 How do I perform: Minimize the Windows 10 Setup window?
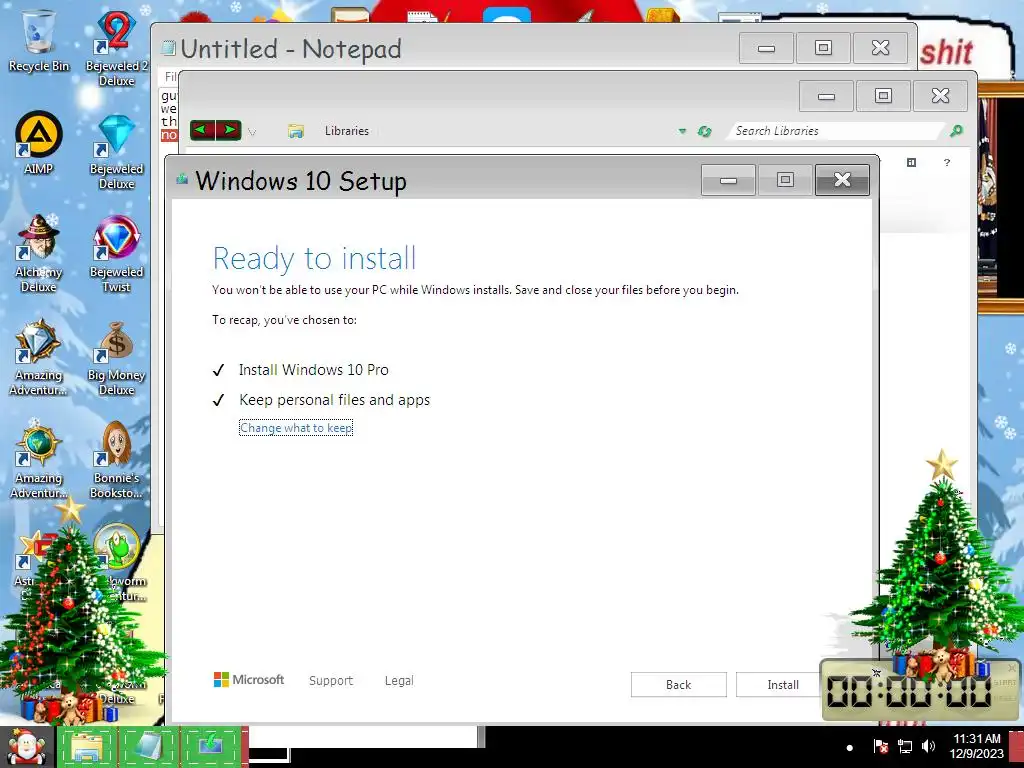[728, 180]
